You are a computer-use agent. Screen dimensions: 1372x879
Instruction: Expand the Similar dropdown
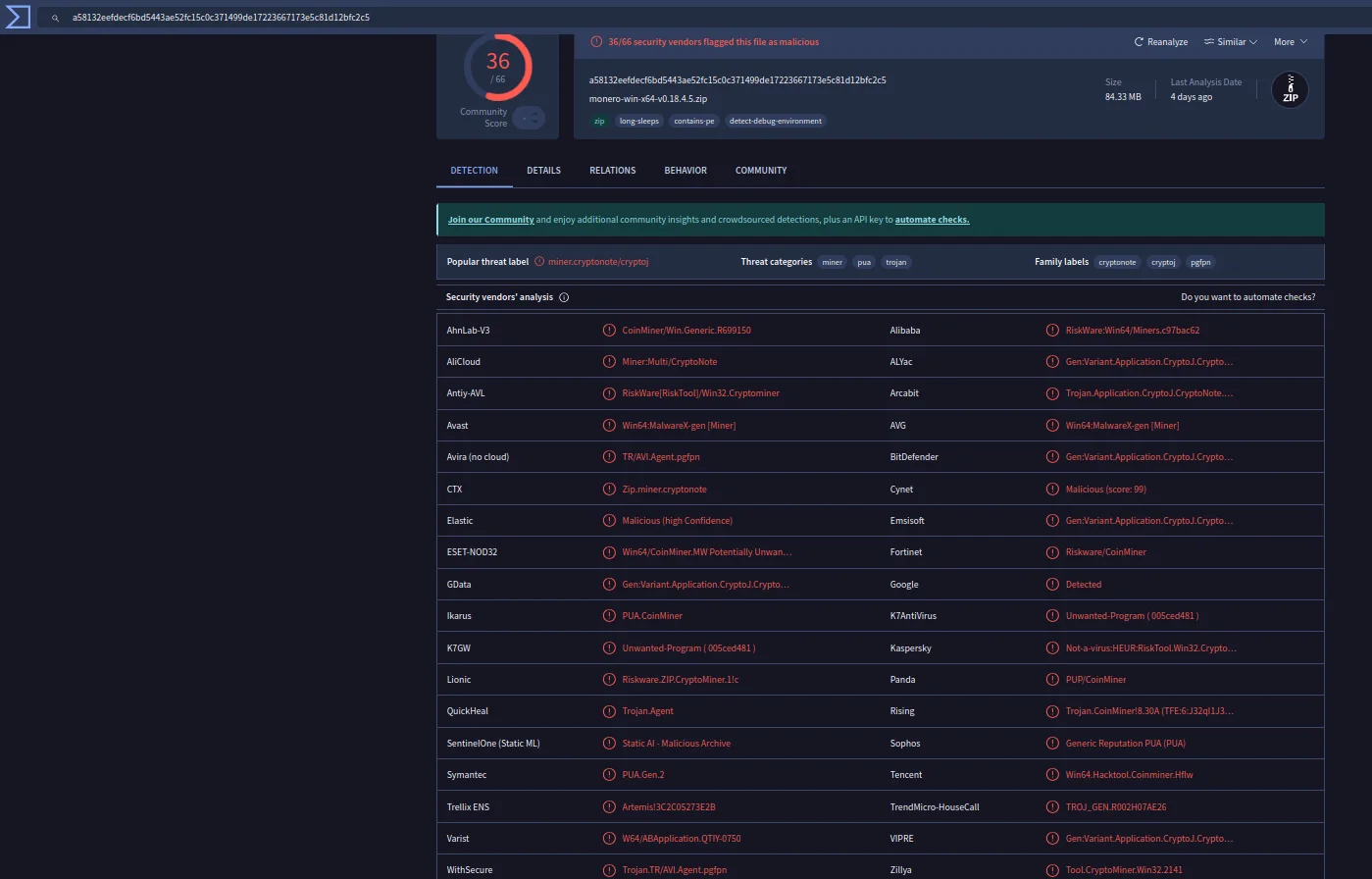point(1230,42)
